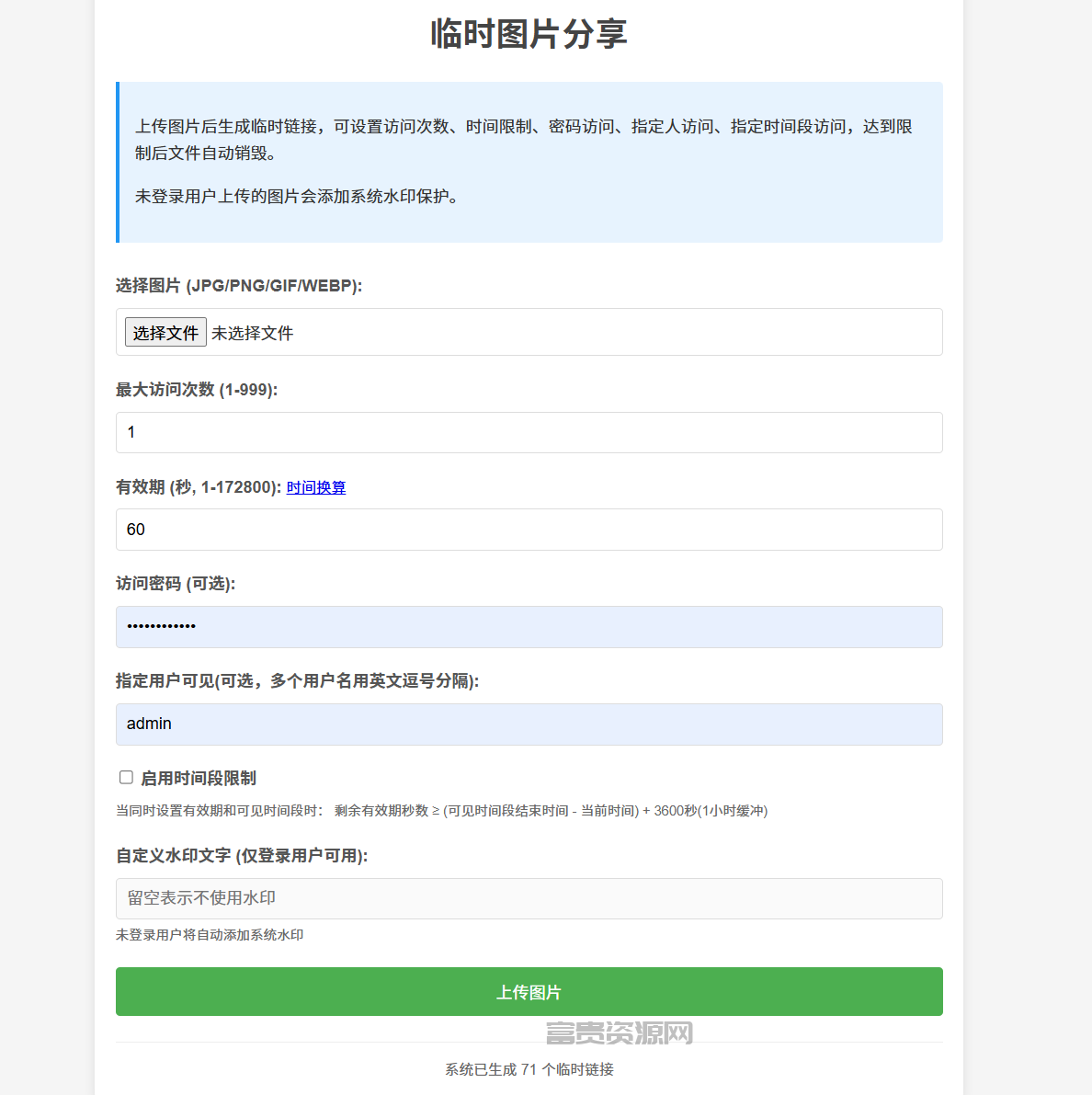Screen dimensions: 1092x1095
Task: Click the 系统已生成 71 个临时链接 footer text
Action: 529,1069
